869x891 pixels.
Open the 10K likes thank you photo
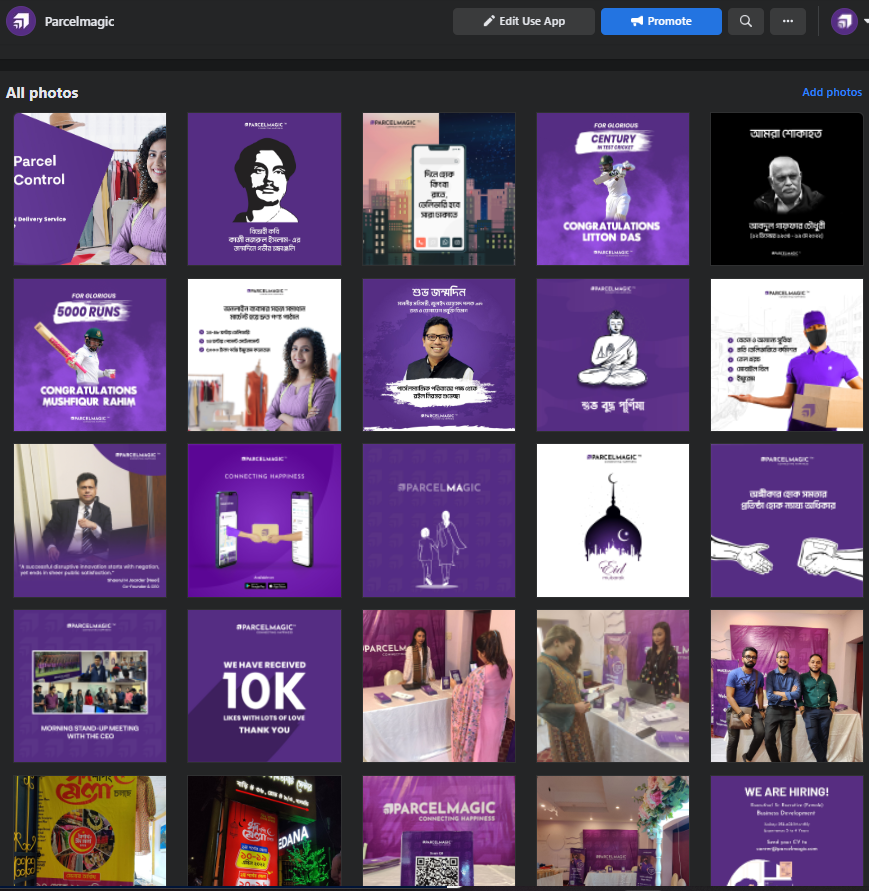pyautogui.click(x=264, y=686)
